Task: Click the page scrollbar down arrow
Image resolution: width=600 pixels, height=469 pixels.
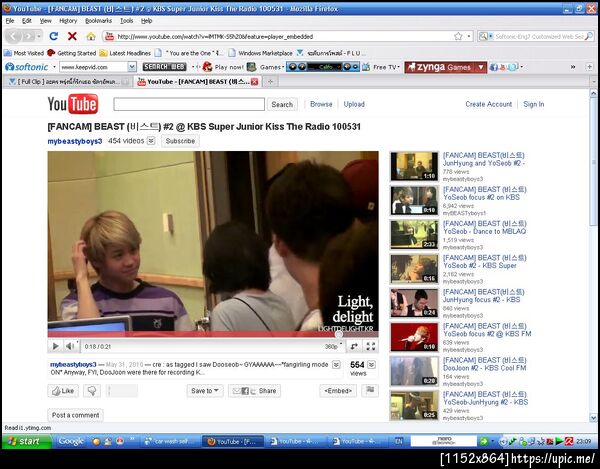Action: (593, 418)
